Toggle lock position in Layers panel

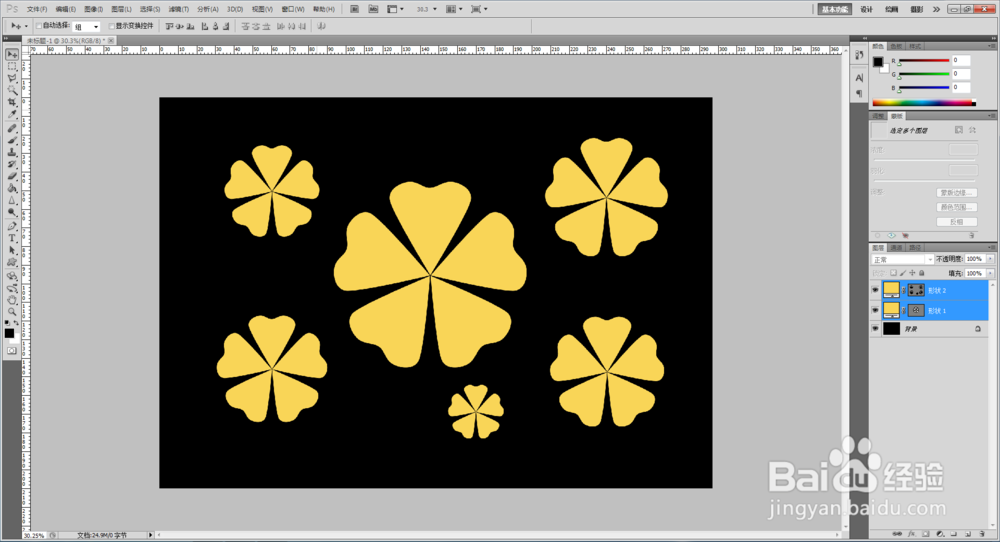click(912, 273)
